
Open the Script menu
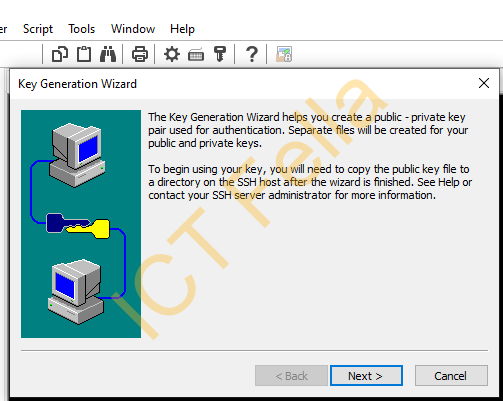coord(38,29)
